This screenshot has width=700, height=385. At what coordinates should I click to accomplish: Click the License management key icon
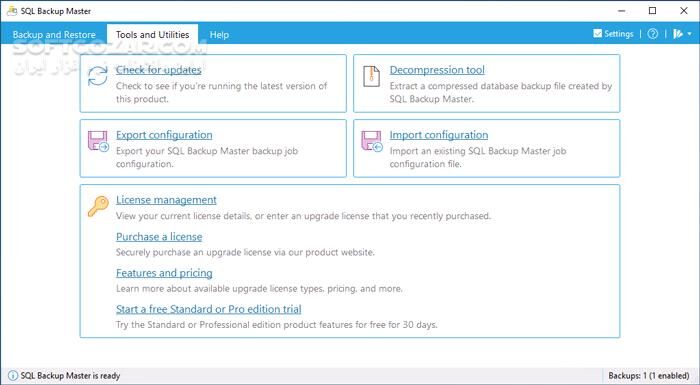[x=98, y=207]
